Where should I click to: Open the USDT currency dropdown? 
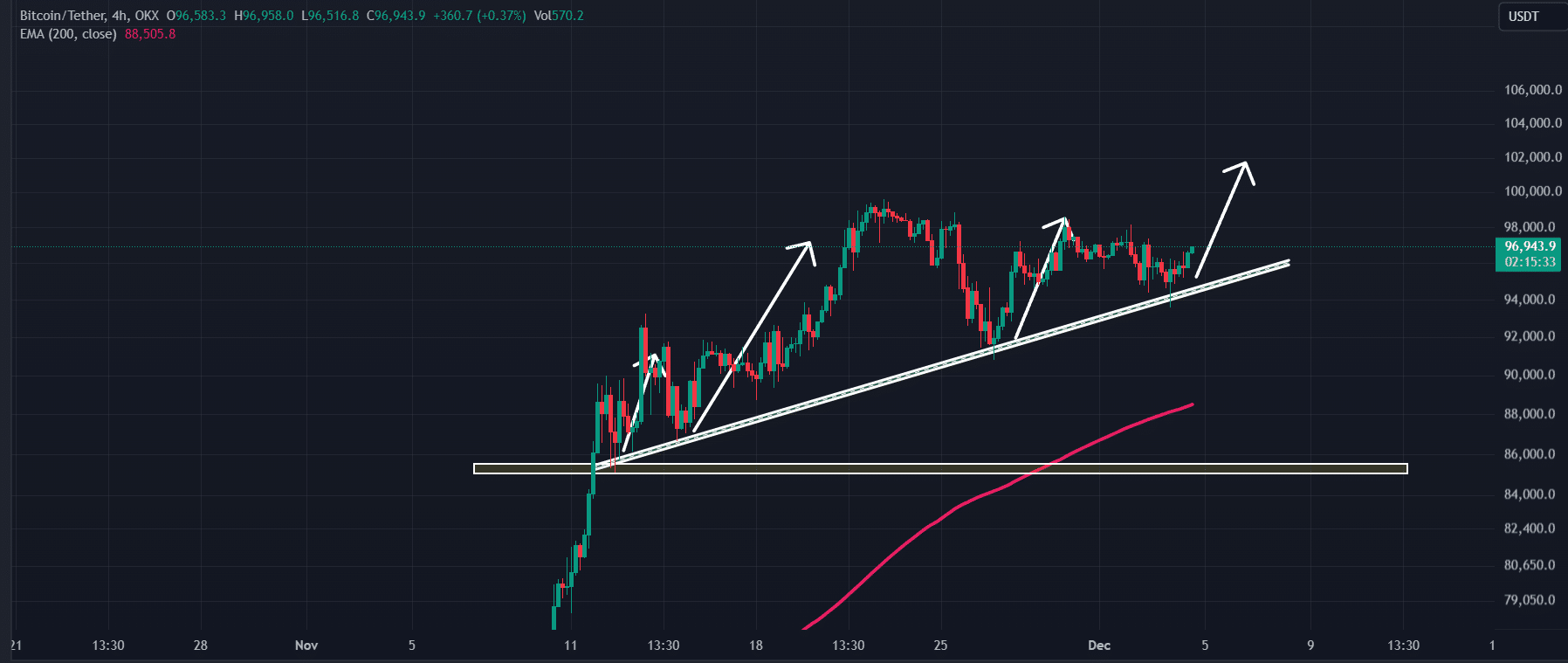pos(1533,17)
